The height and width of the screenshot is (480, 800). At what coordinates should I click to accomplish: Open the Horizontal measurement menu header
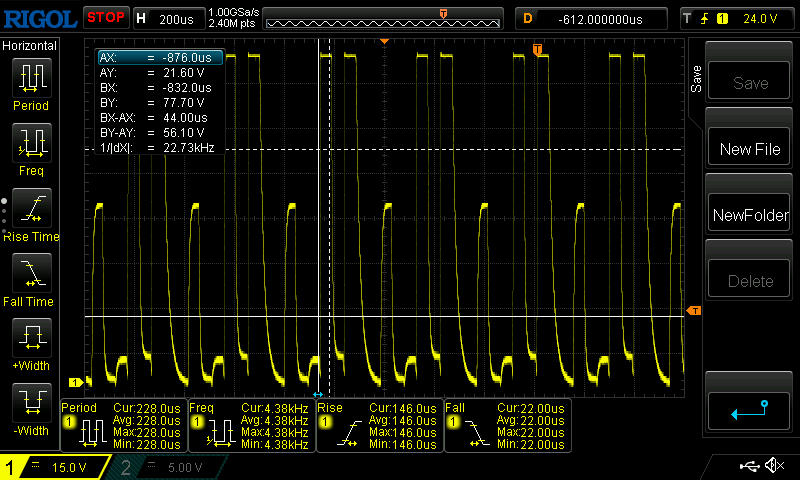pos(30,45)
